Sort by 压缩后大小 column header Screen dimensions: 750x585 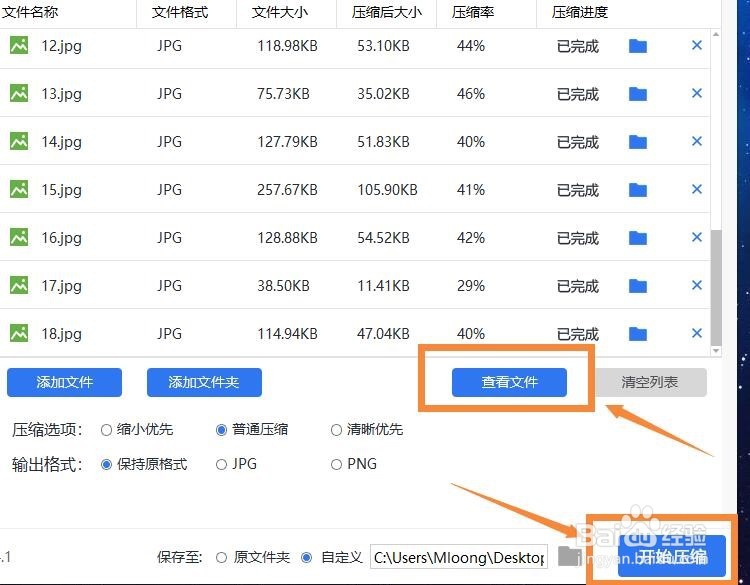point(387,12)
